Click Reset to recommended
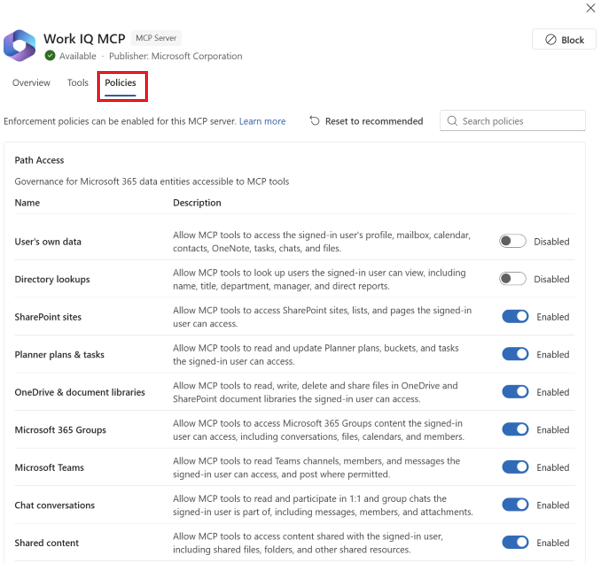The height and width of the screenshot is (563, 601). 366,121
